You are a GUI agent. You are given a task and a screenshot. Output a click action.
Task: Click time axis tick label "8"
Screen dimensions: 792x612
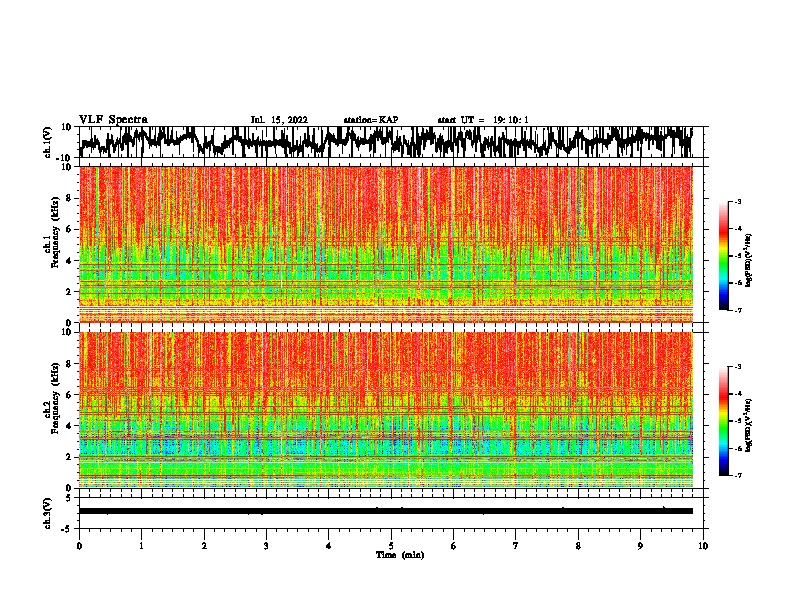(578, 546)
